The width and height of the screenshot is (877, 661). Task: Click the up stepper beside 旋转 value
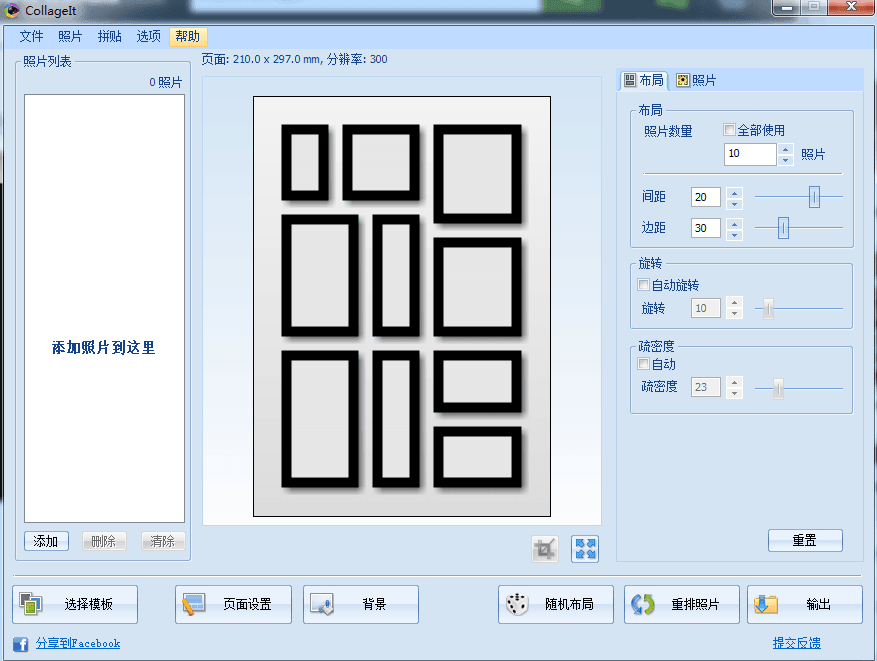[x=734, y=303]
